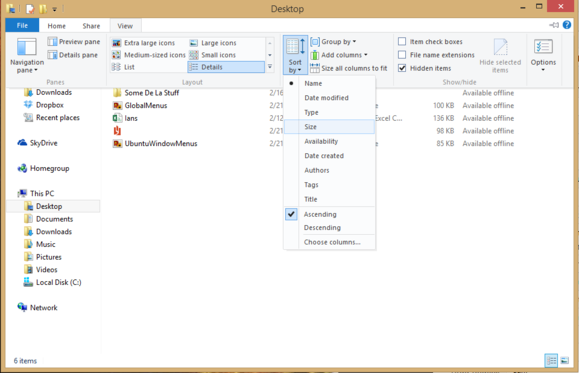This screenshot has width=579, height=373.
Task: Open Choose columns dialog
Action: point(329,242)
